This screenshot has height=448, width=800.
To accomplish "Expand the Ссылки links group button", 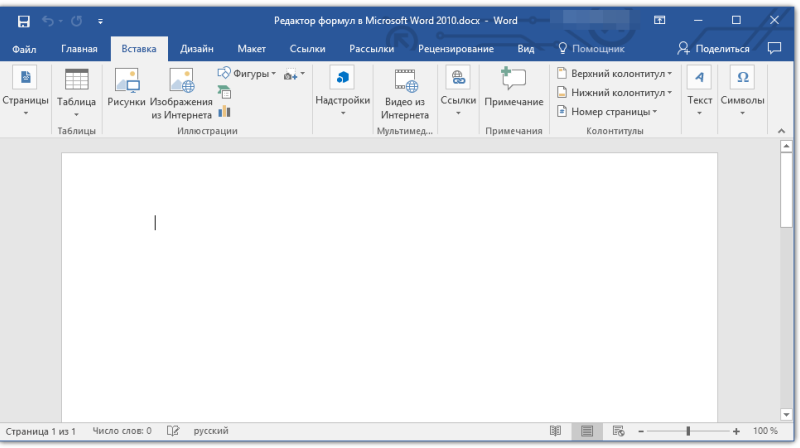I will (458, 92).
